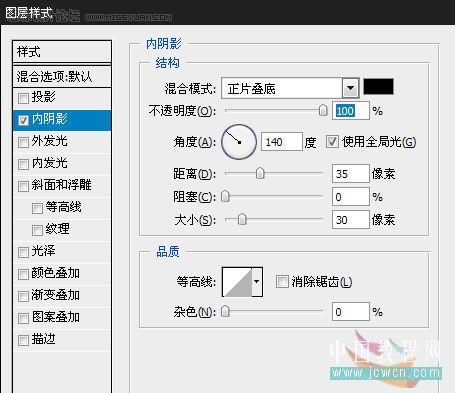Click the opacity field showing 100
Screen dimensions: 455x393
click(351, 110)
